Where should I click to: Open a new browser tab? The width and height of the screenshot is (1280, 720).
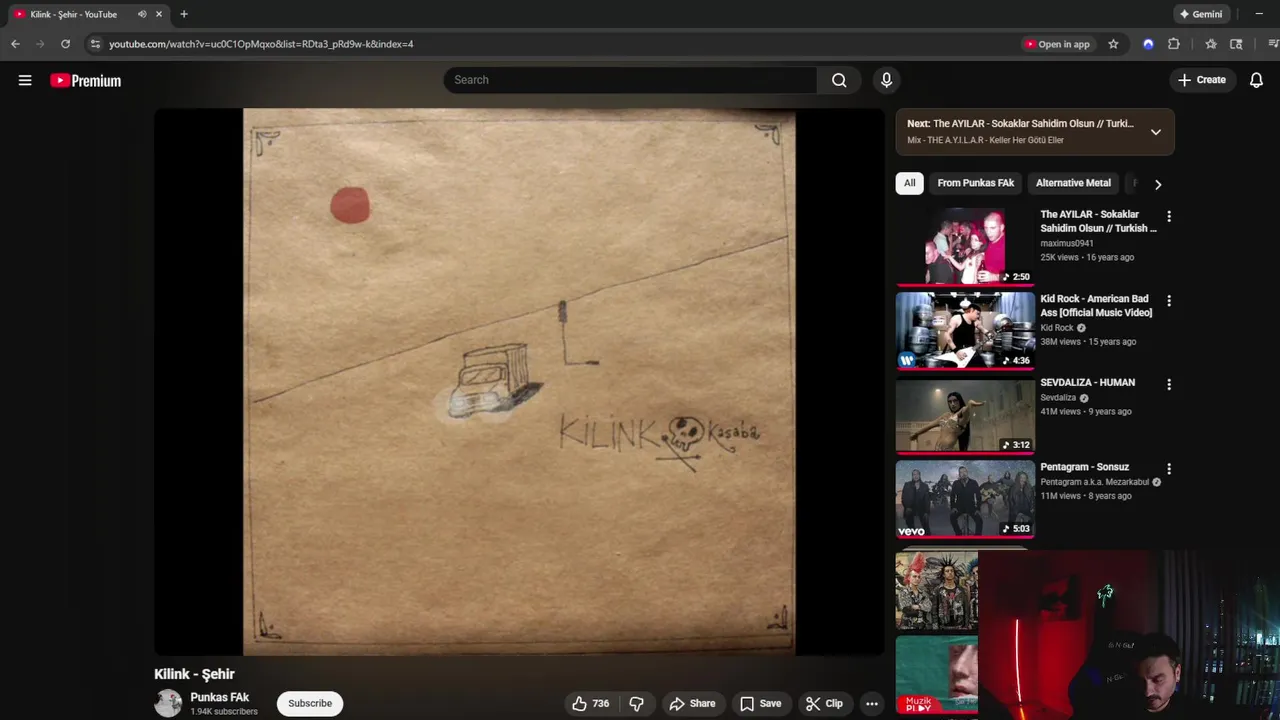[184, 14]
